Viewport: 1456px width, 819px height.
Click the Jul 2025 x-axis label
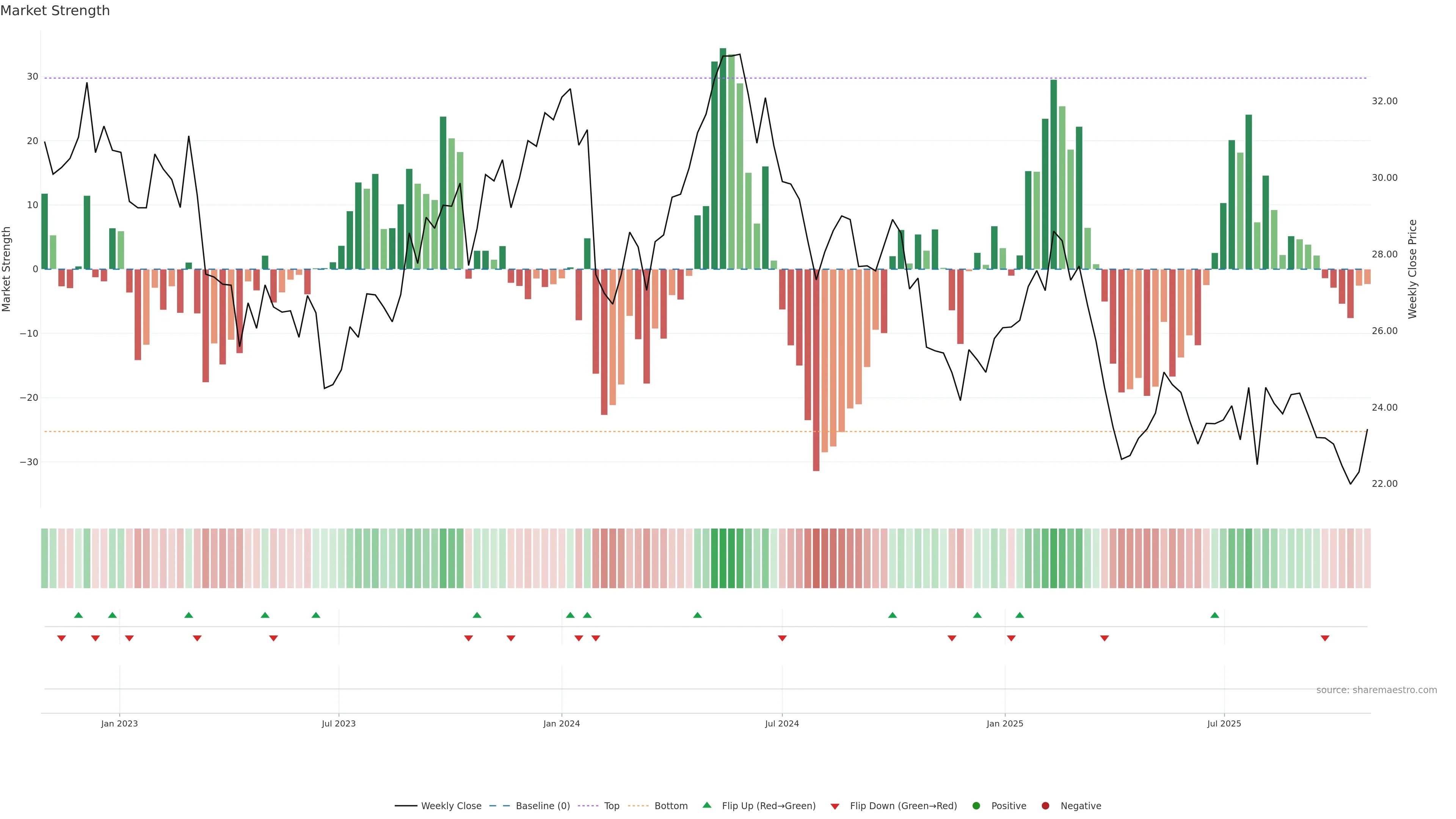coord(1224,723)
